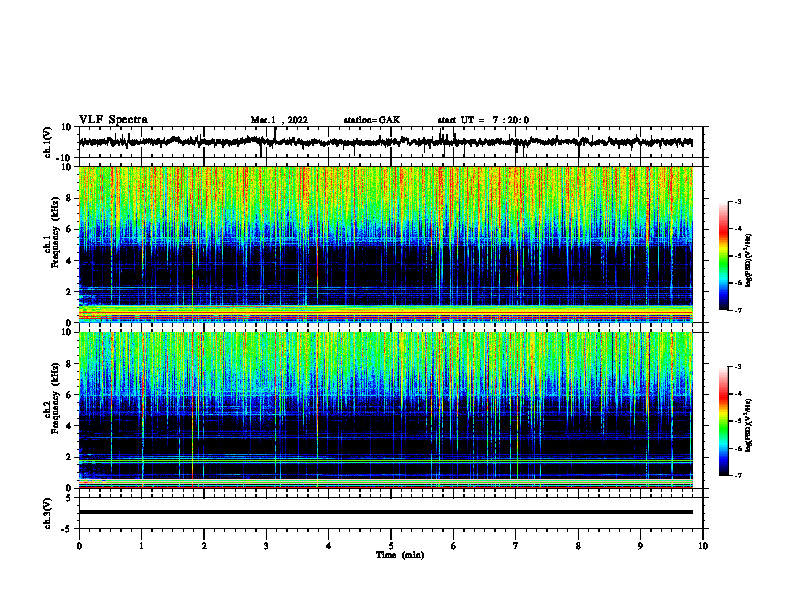792x612 pixels.
Task: Click the flat black trace in ch.3 panel
Action: 386,512
